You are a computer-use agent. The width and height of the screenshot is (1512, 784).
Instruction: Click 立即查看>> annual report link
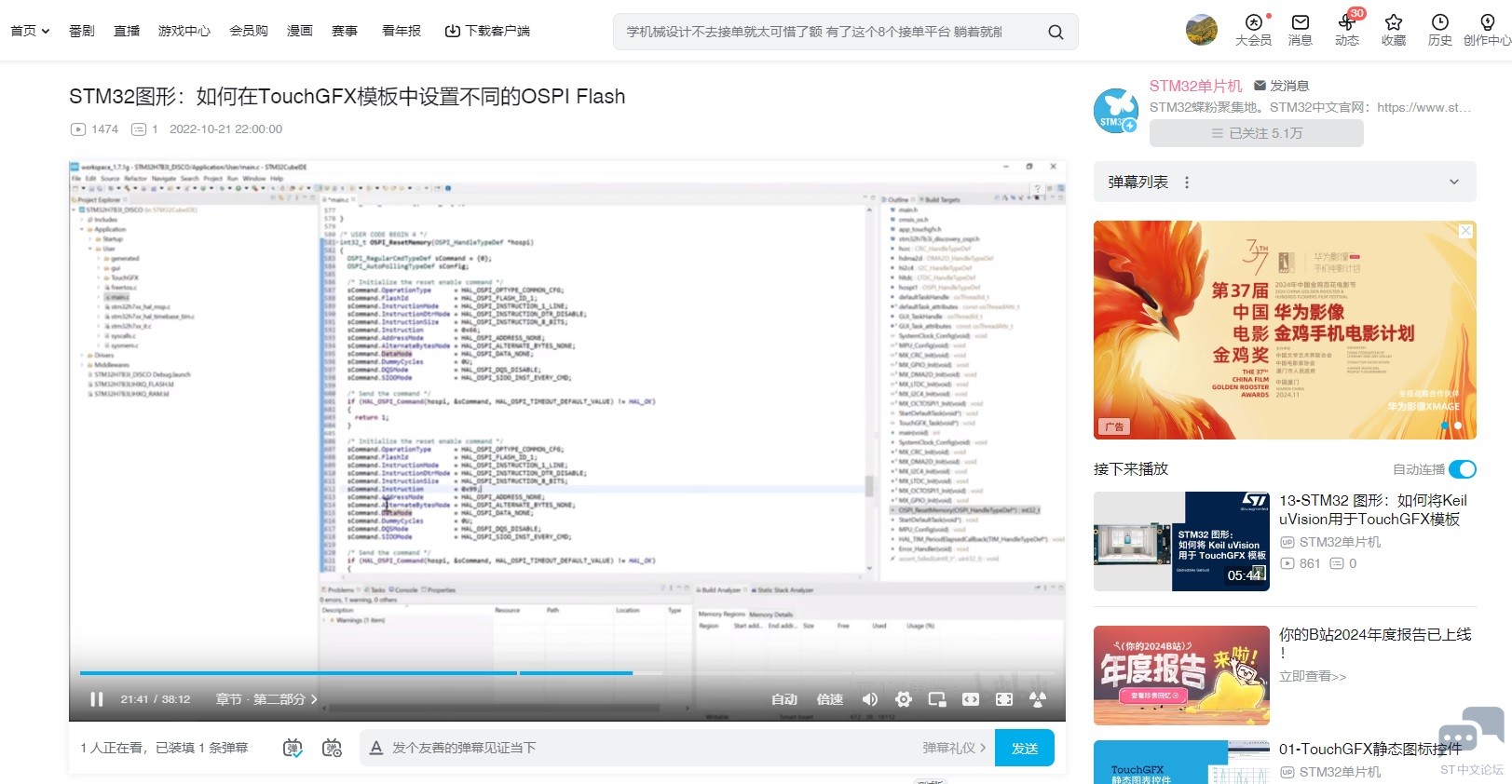tap(1313, 676)
